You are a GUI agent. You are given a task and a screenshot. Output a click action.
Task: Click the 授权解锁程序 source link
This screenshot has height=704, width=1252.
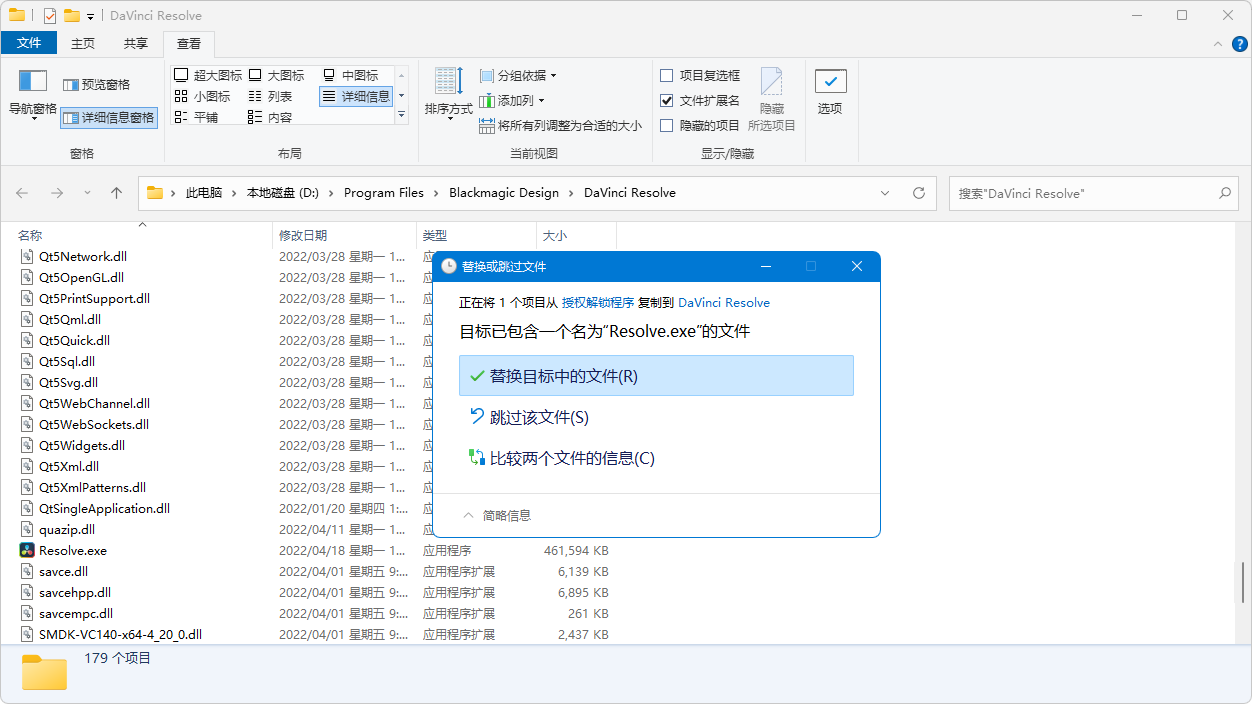point(598,302)
